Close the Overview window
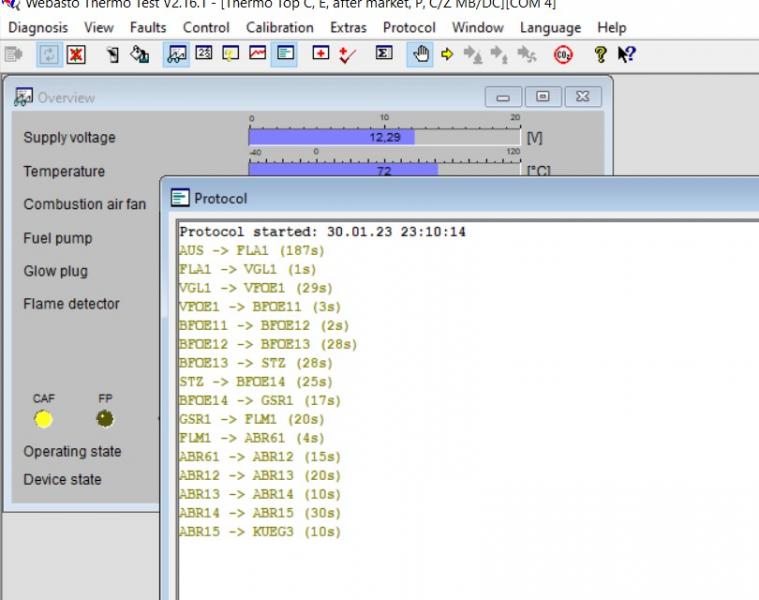Viewport: 759px width, 600px height. point(583,97)
